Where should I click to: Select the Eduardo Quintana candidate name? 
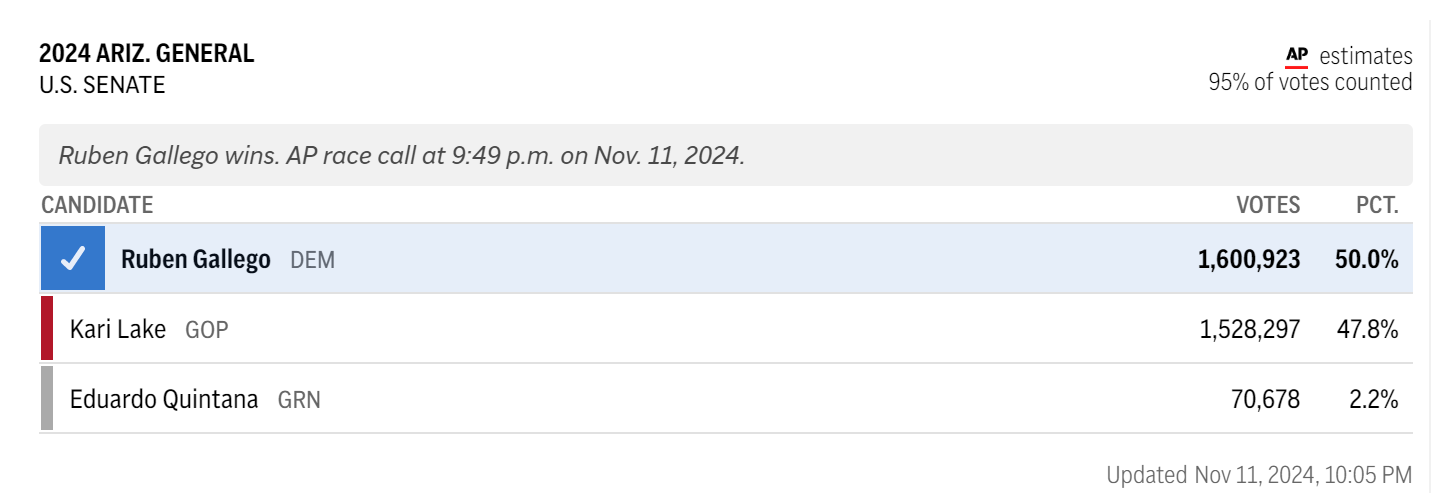(164, 399)
